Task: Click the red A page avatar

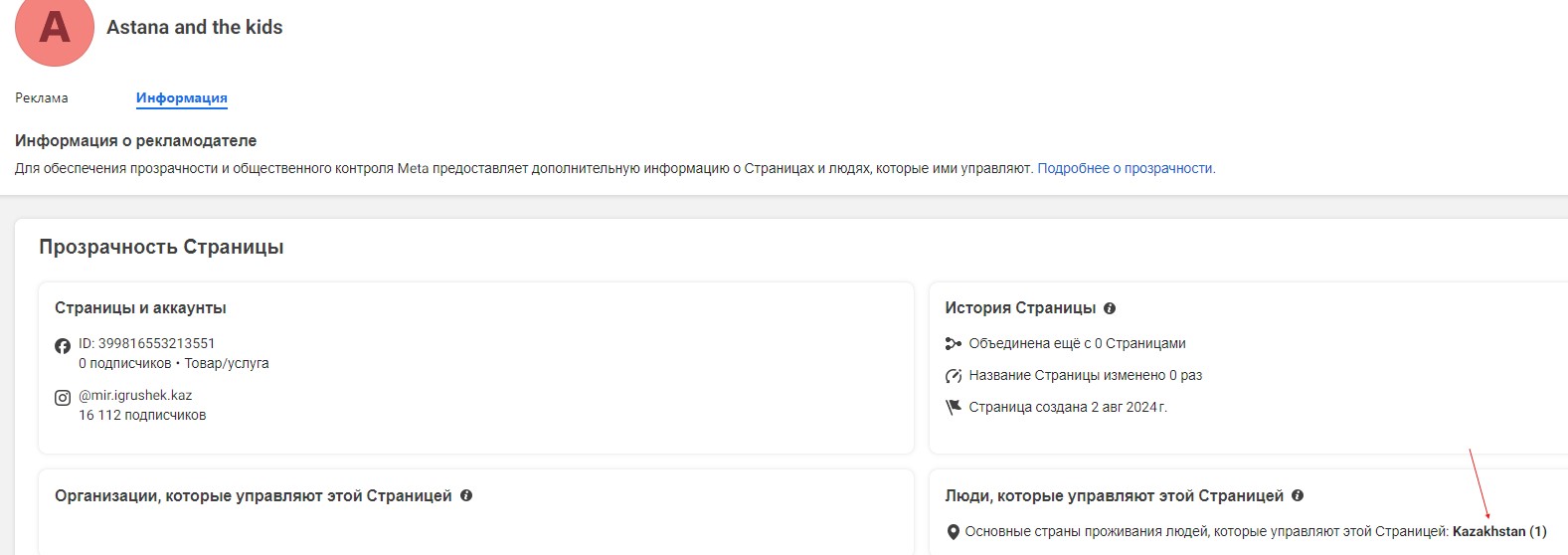Action: pos(55,28)
